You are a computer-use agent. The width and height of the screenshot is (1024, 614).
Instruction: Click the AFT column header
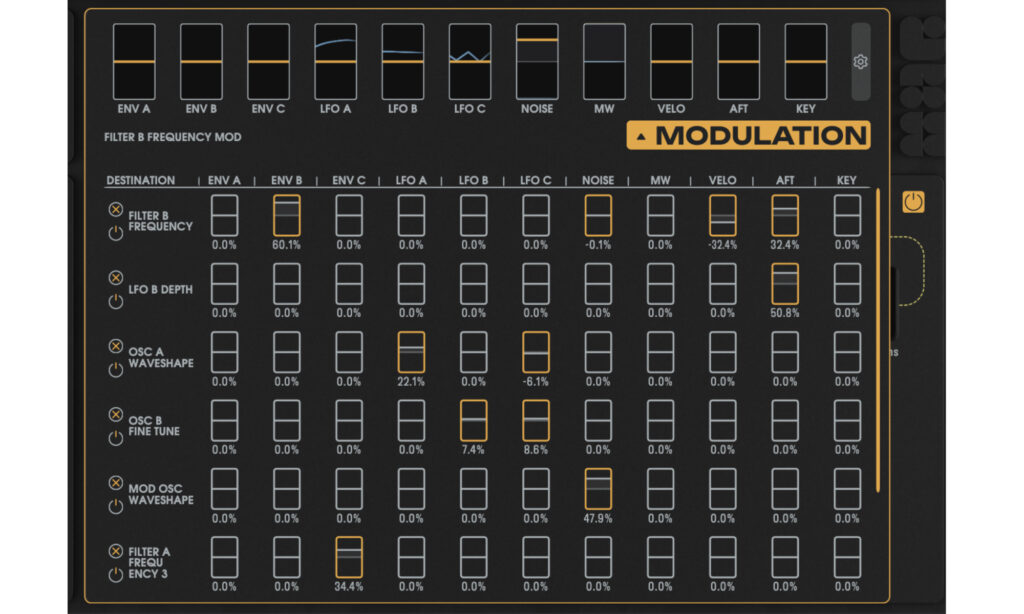point(785,181)
